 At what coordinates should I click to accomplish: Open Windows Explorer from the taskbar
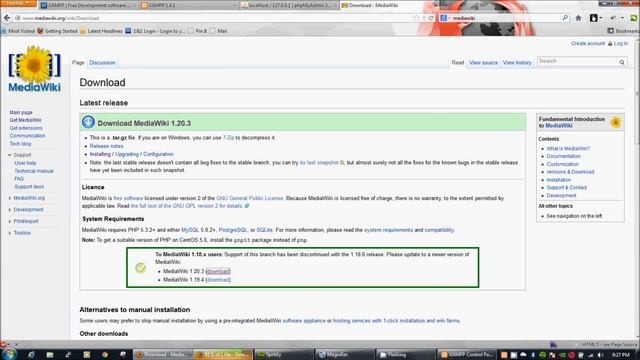pos(50,355)
